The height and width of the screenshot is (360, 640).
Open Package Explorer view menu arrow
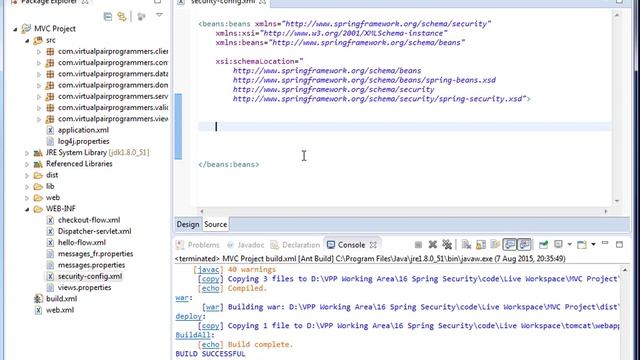coord(159,16)
